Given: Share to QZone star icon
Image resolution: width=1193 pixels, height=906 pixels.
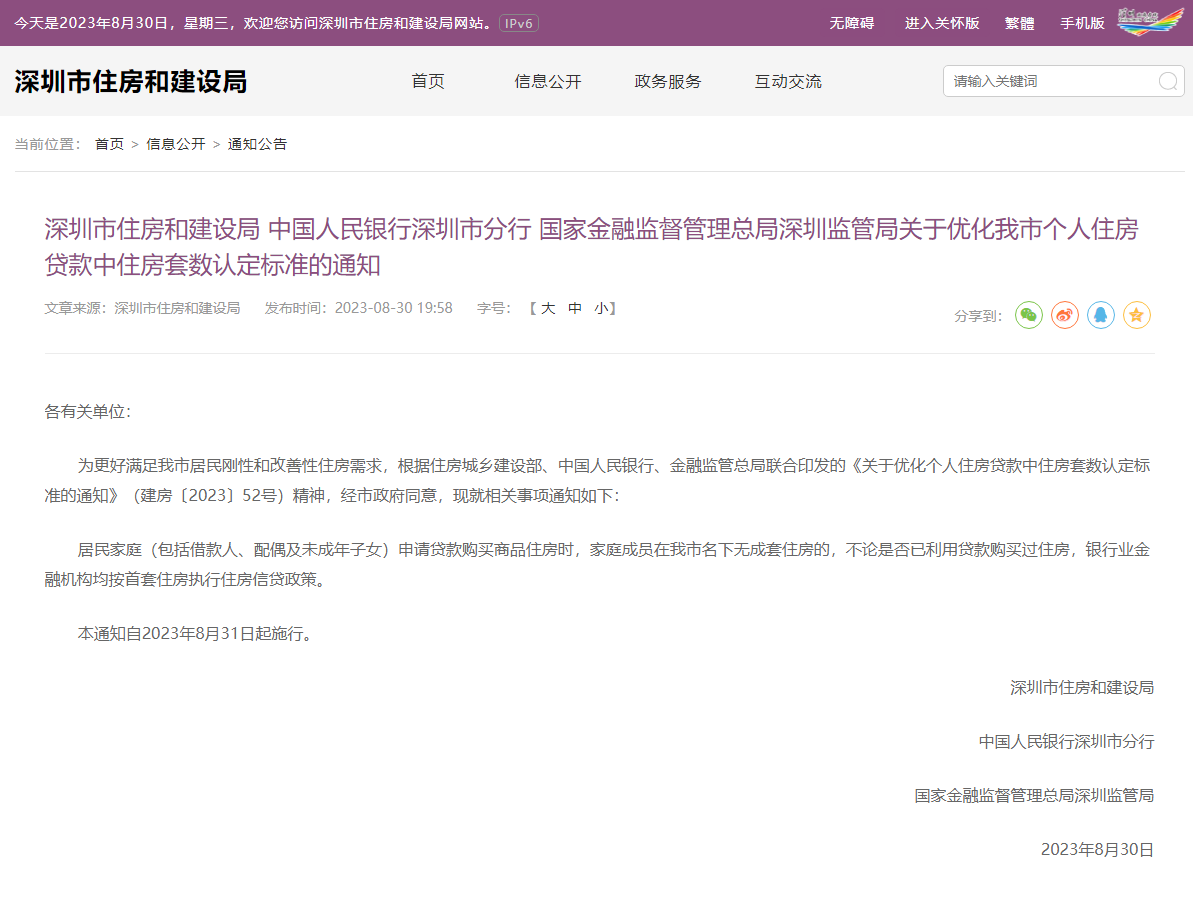Looking at the screenshot, I should click(1137, 316).
